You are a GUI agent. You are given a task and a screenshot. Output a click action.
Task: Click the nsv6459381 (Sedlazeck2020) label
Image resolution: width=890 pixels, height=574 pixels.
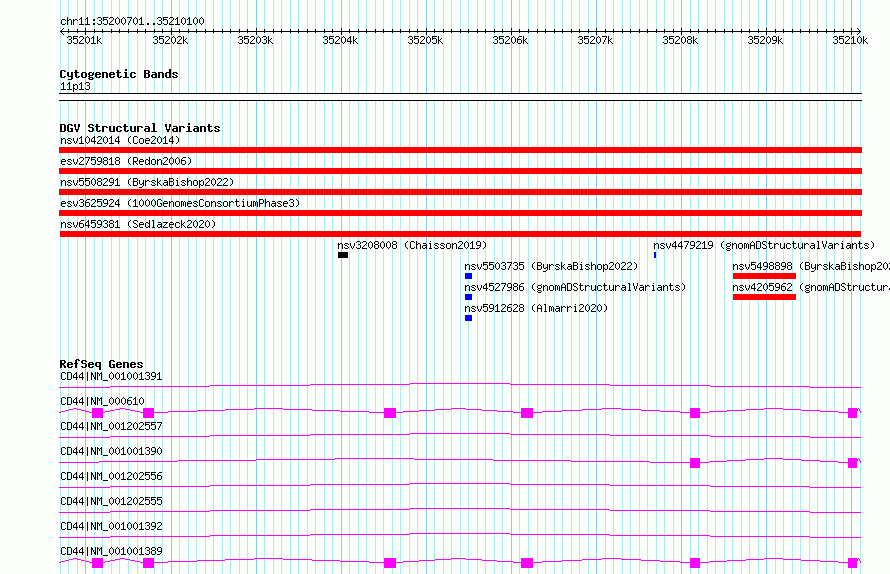pos(138,224)
